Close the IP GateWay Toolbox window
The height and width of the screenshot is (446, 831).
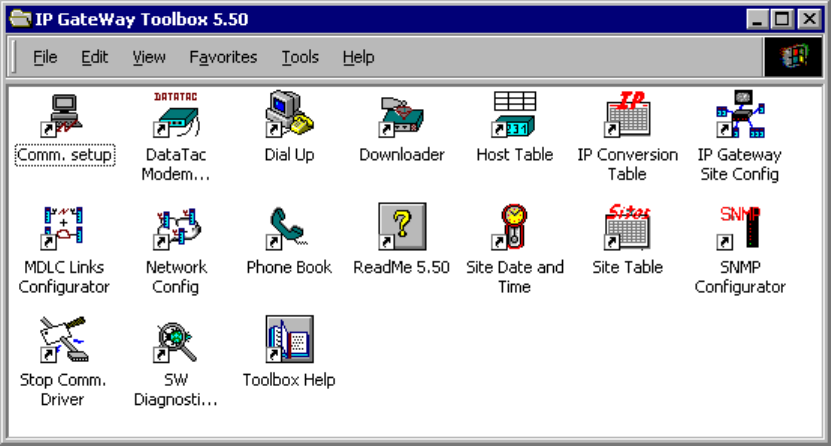[809, 20]
